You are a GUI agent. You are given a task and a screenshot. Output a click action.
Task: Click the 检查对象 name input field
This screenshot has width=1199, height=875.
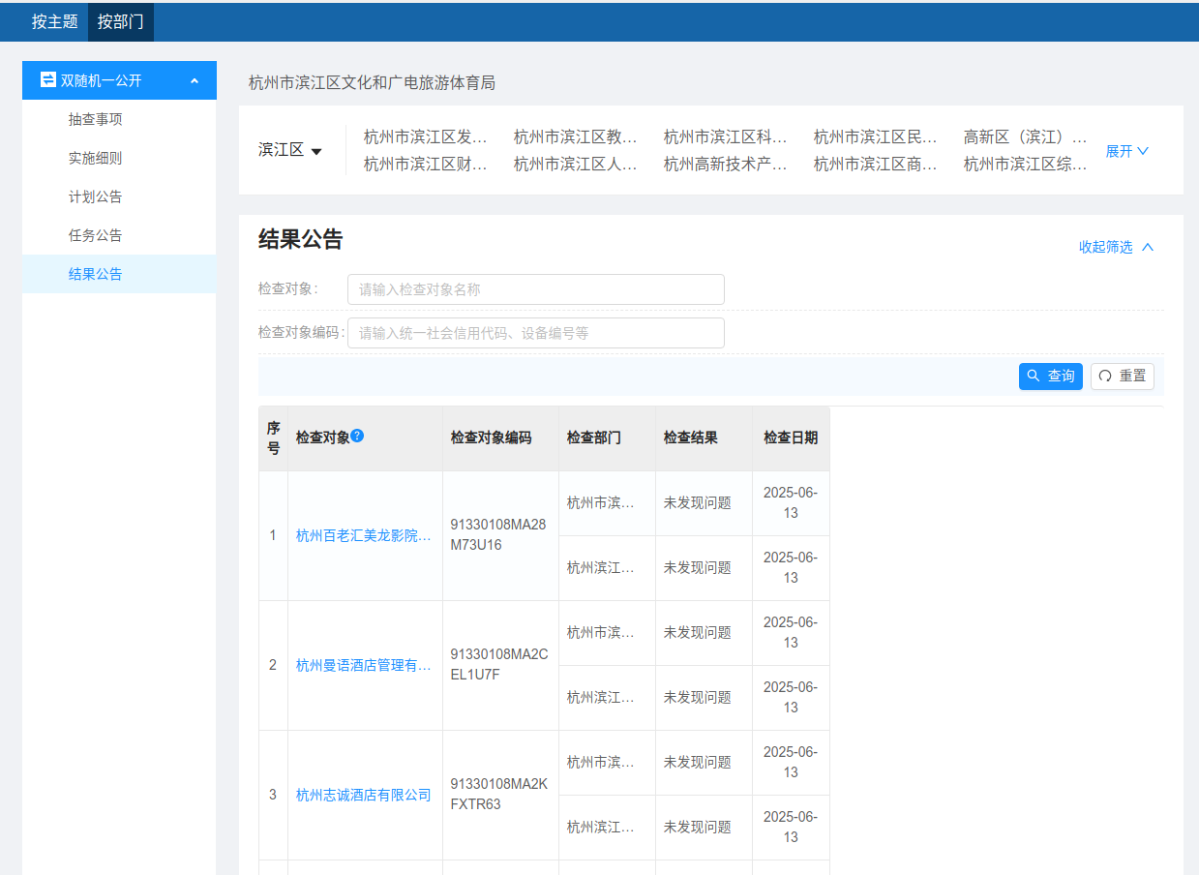pyautogui.click(x=536, y=289)
